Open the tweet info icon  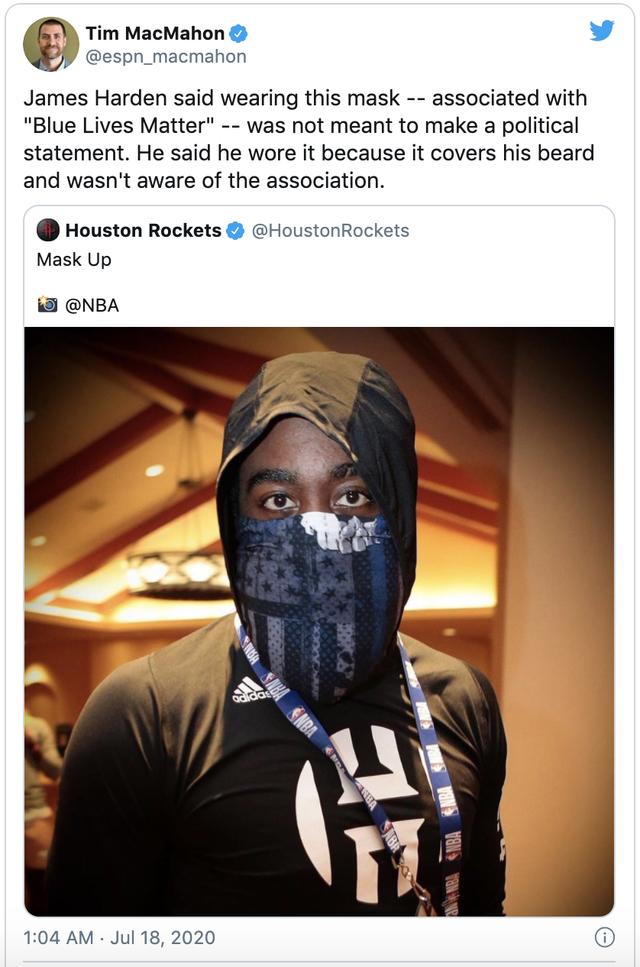(x=604, y=937)
